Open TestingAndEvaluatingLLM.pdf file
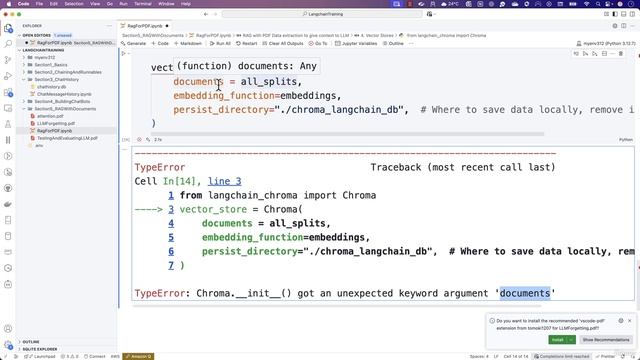 click(x=67, y=138)
